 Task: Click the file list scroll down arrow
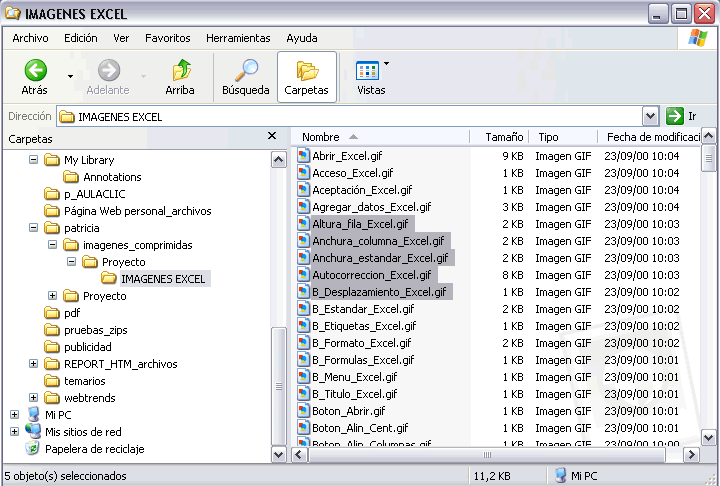[709, 438]
